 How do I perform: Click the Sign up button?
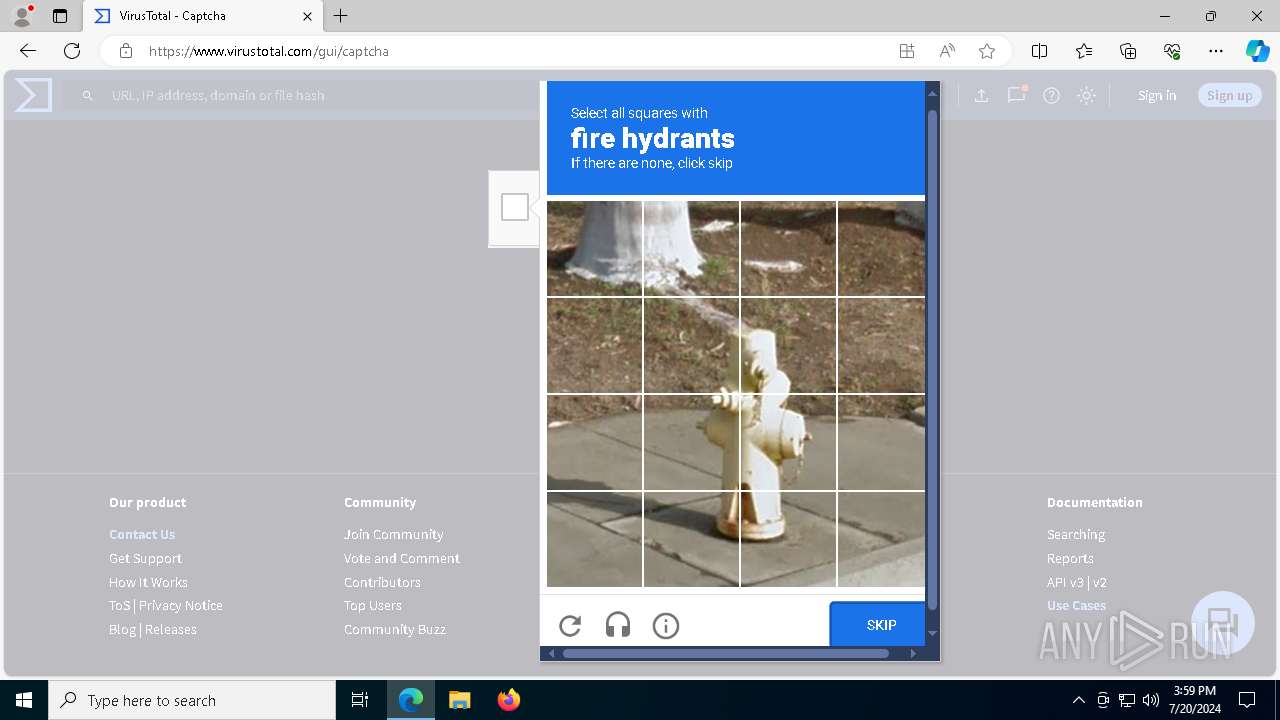(1230, 95)
